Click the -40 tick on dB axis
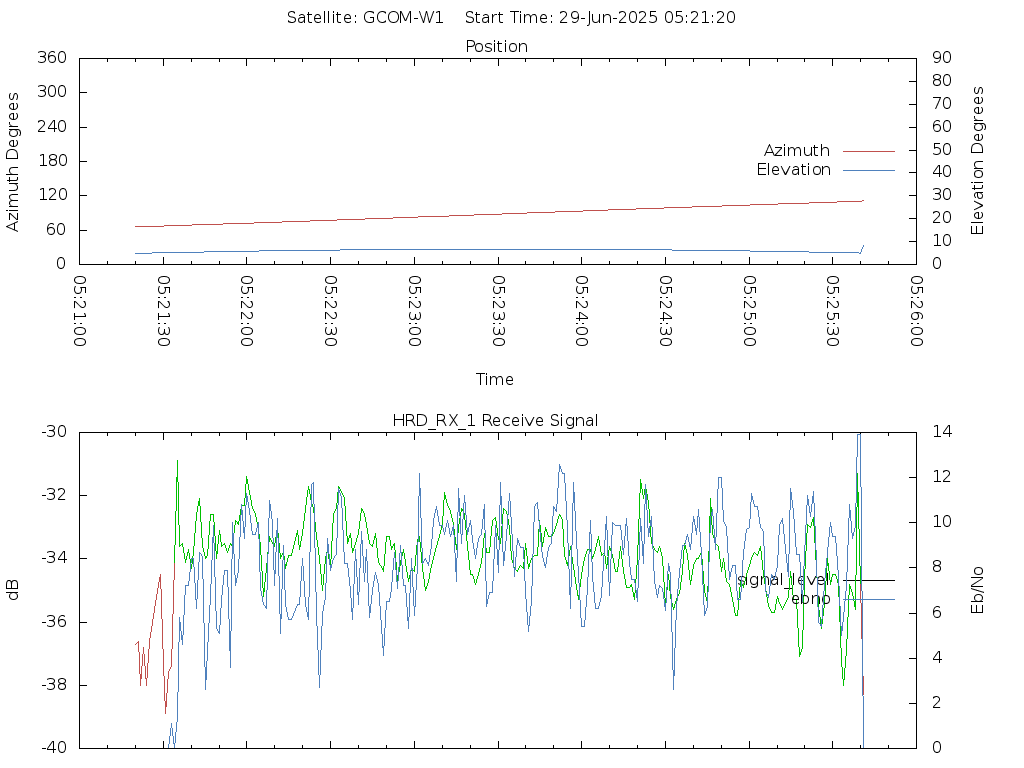 click(x=54, y=748)
